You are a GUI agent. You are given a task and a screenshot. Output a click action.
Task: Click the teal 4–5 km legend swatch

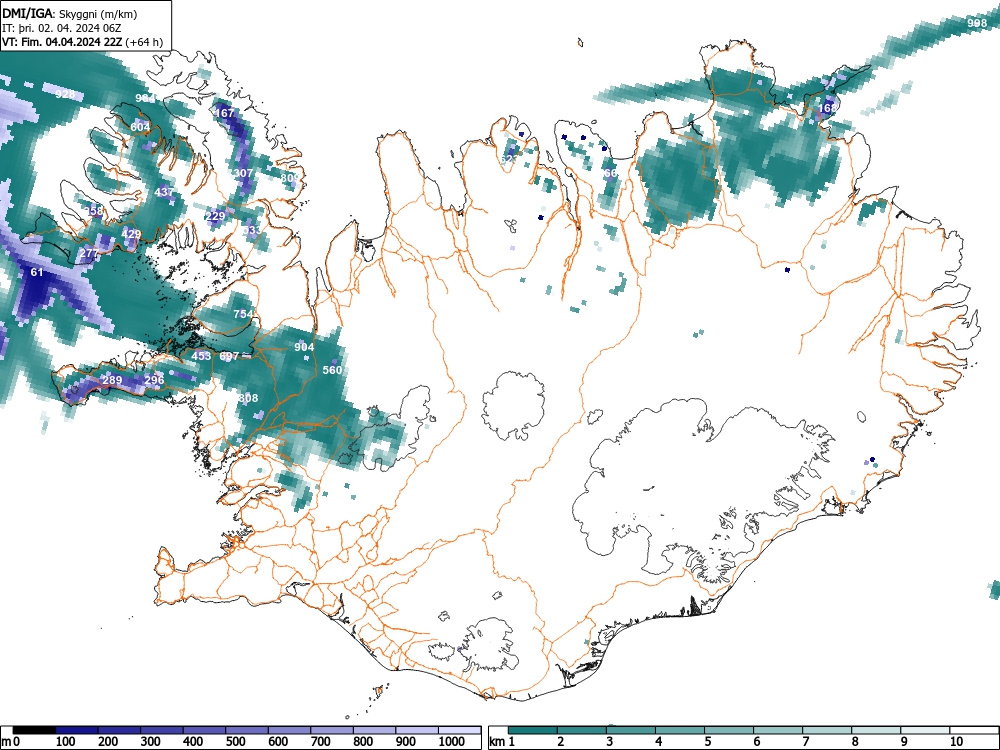[680, 730]
